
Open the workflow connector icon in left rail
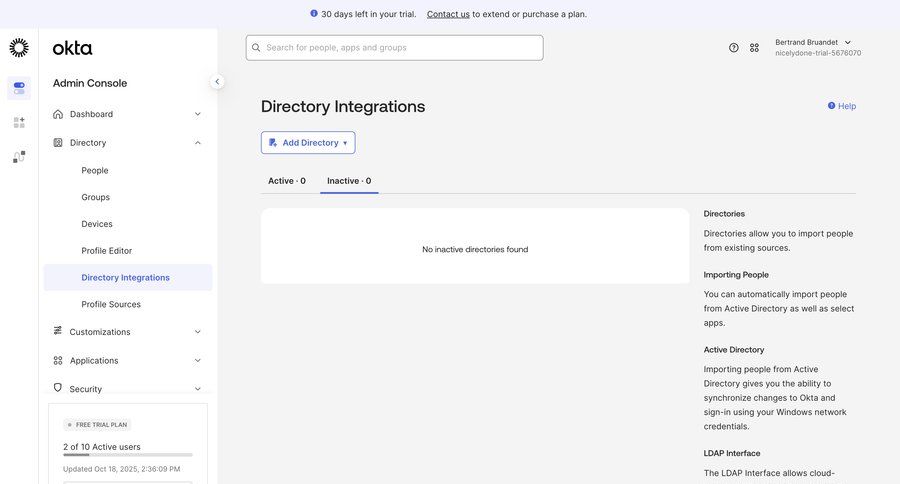pyautogui.click(x=19, y=157)
